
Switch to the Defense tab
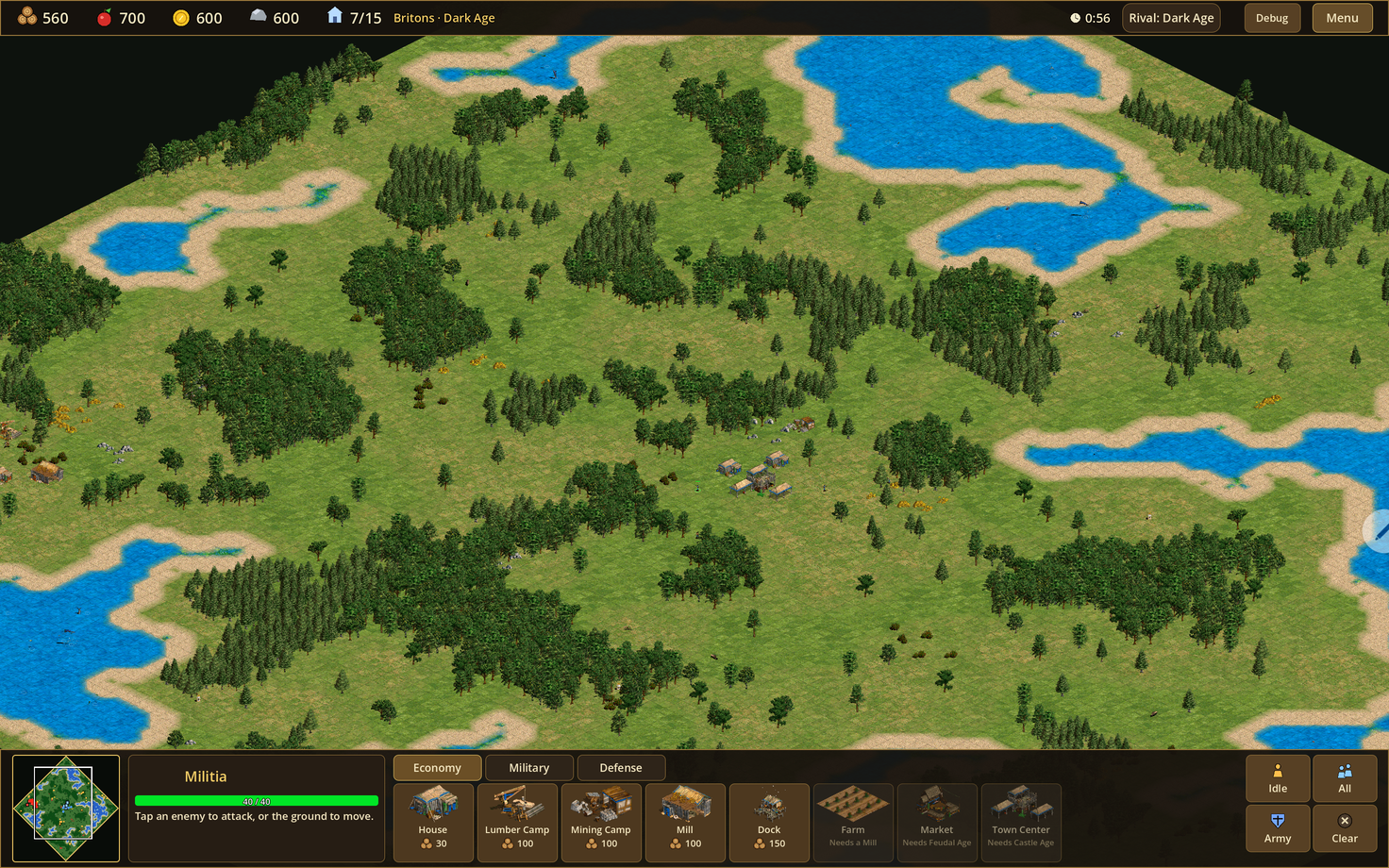coord(621,768)
